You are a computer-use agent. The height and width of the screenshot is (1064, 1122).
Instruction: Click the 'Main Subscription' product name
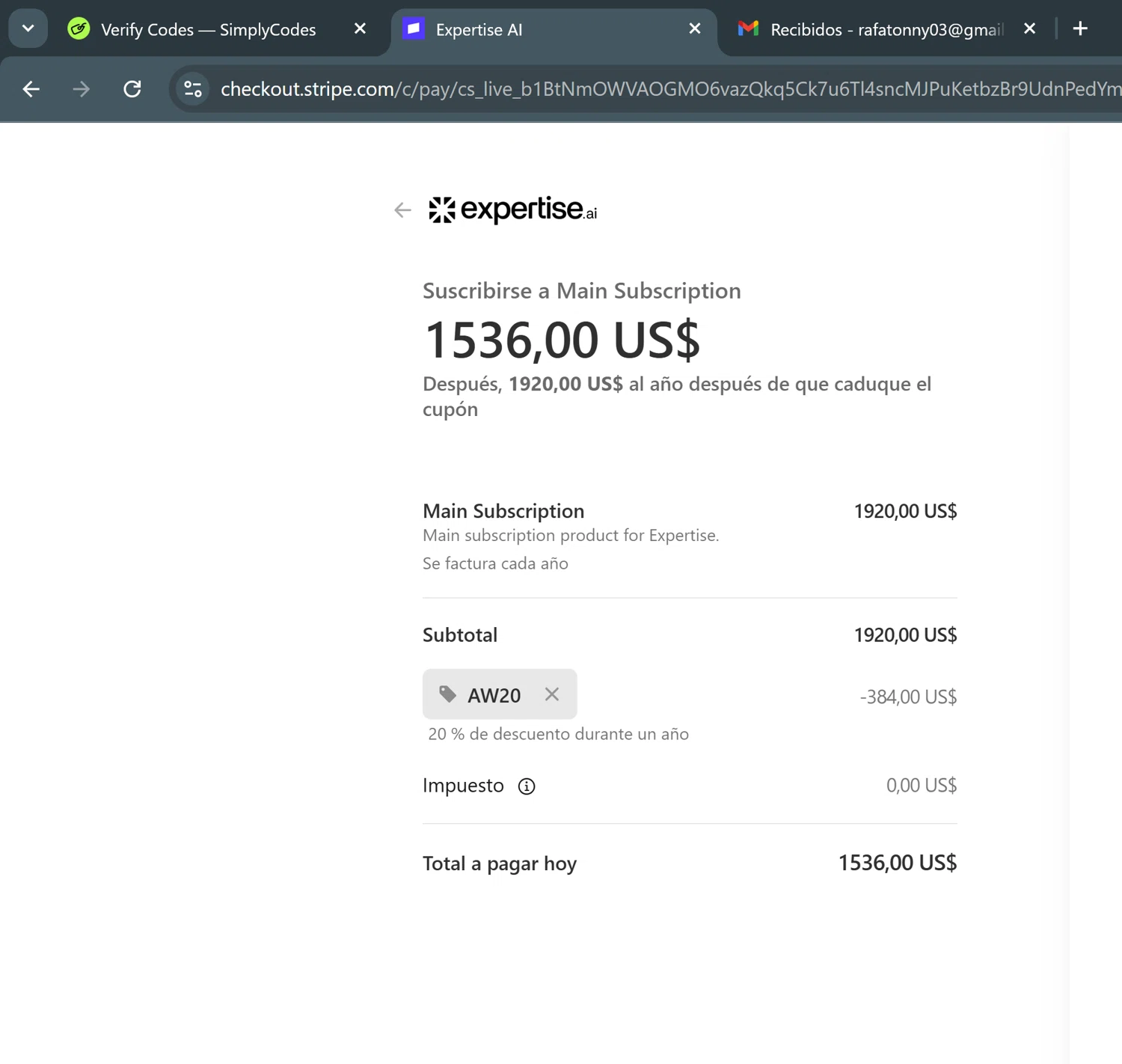click(x=503, y=511)
